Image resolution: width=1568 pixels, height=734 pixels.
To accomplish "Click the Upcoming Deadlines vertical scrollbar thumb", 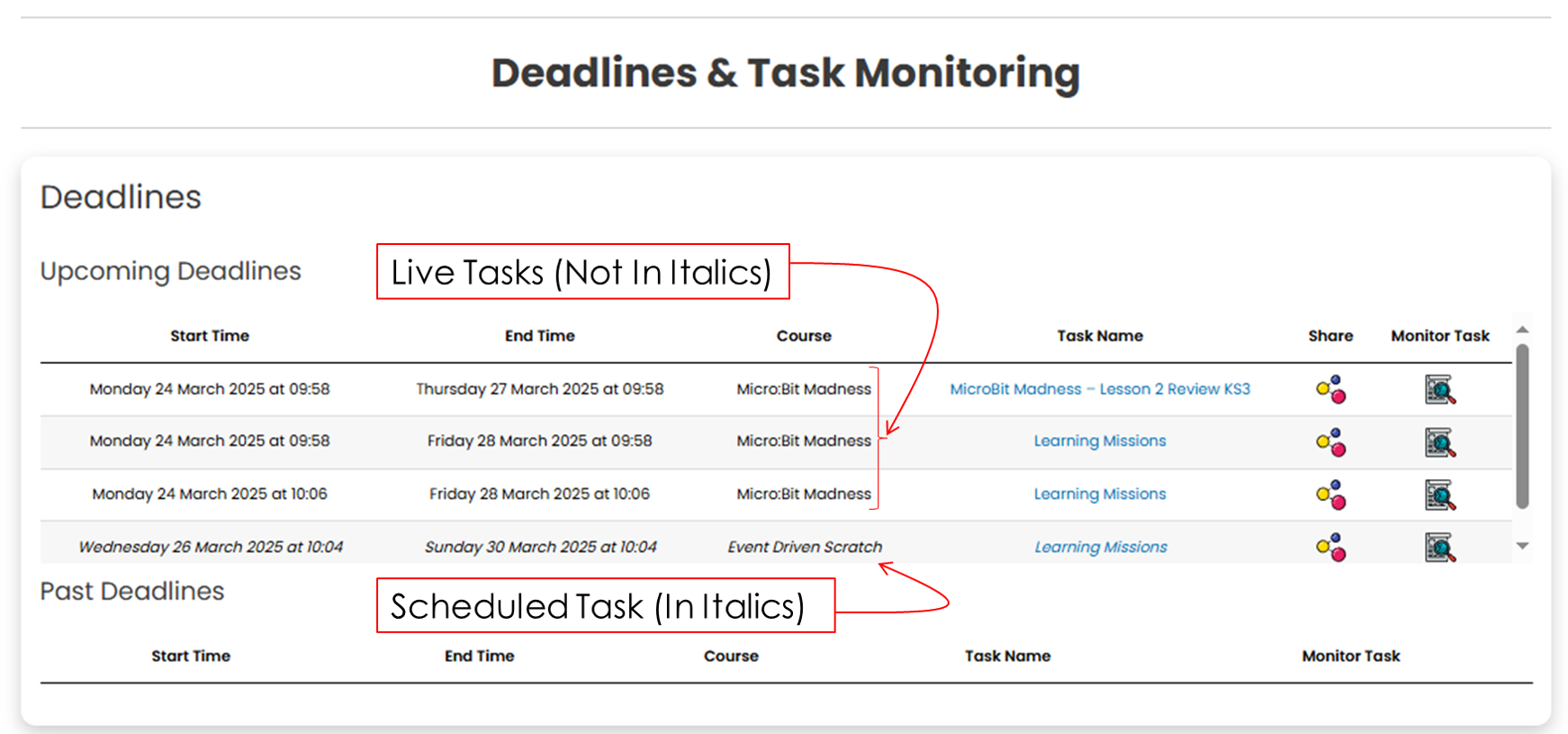I will click(x=1522, y=426).
